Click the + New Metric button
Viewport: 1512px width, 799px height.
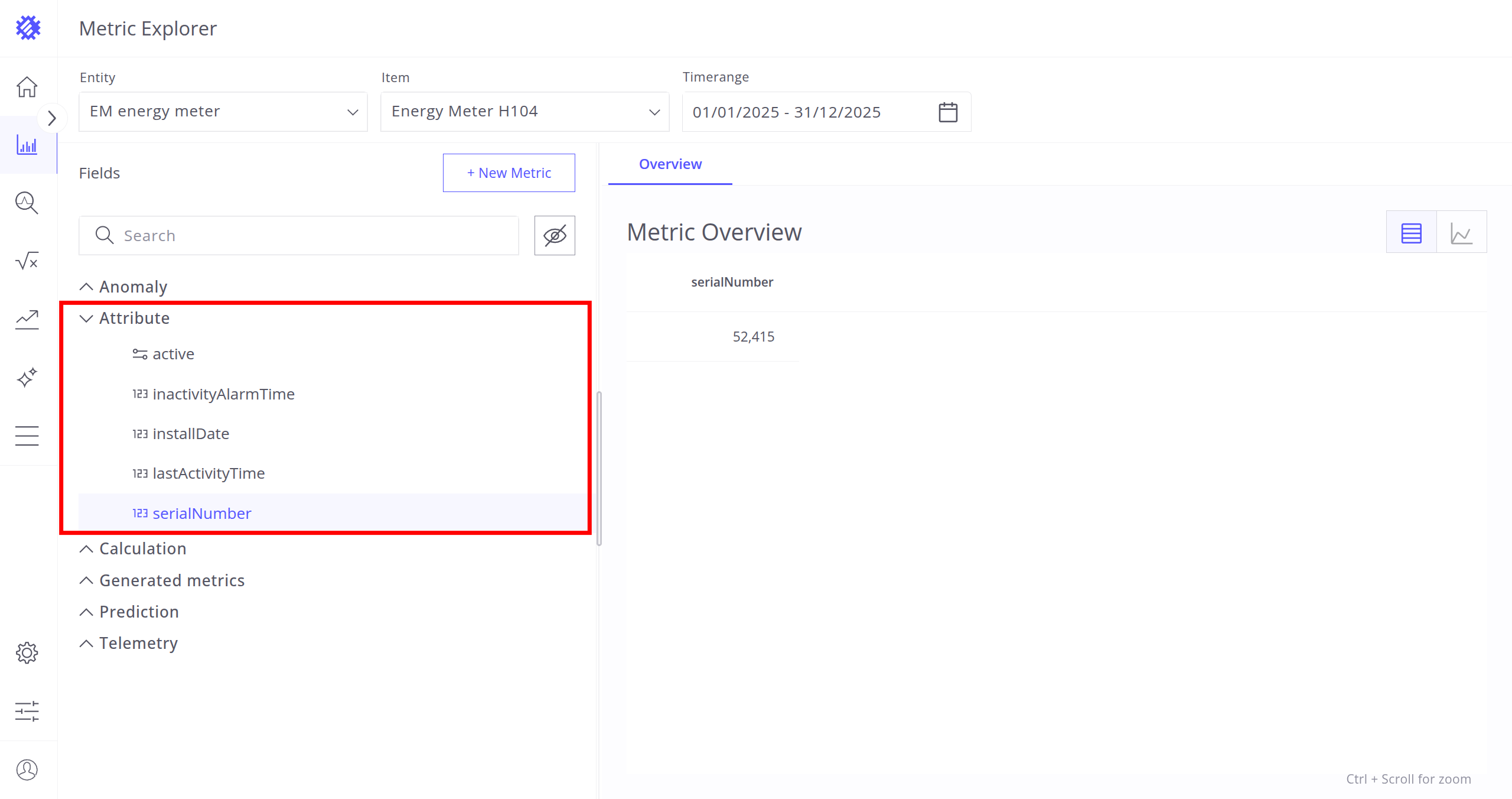point(509,173)
